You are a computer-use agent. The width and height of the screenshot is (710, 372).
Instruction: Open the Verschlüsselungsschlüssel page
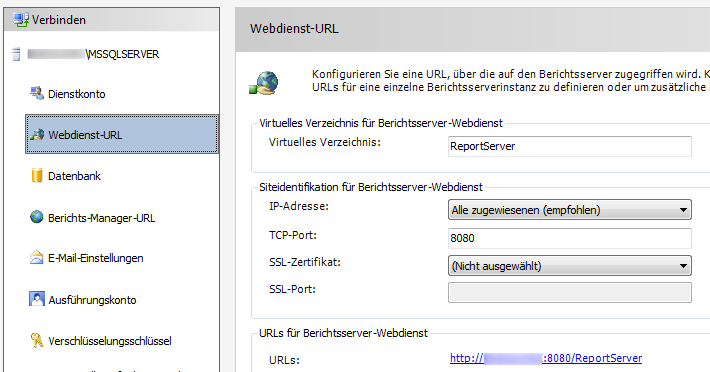click(x=110, y=341)
